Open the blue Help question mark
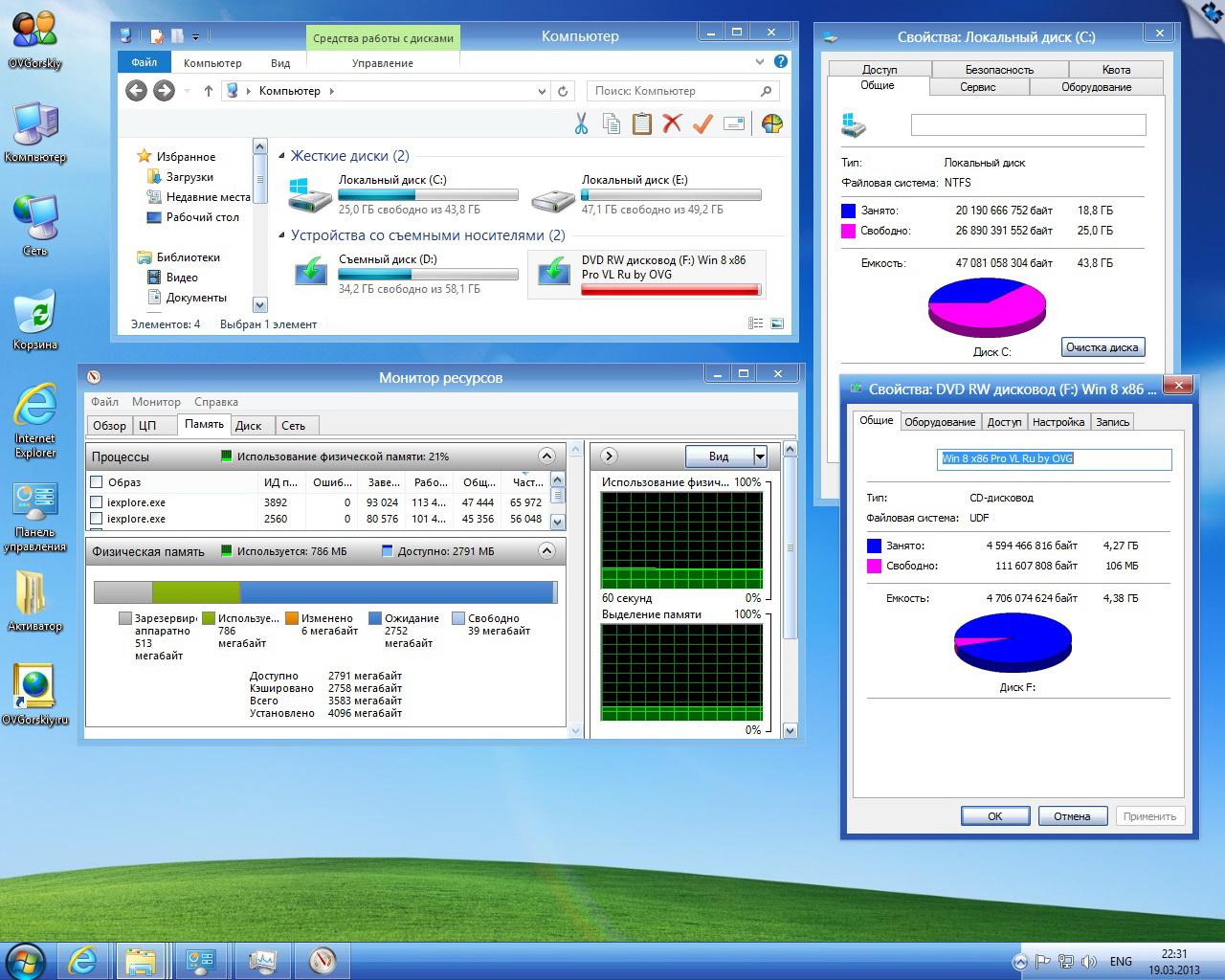 click(x=781, y=61)
